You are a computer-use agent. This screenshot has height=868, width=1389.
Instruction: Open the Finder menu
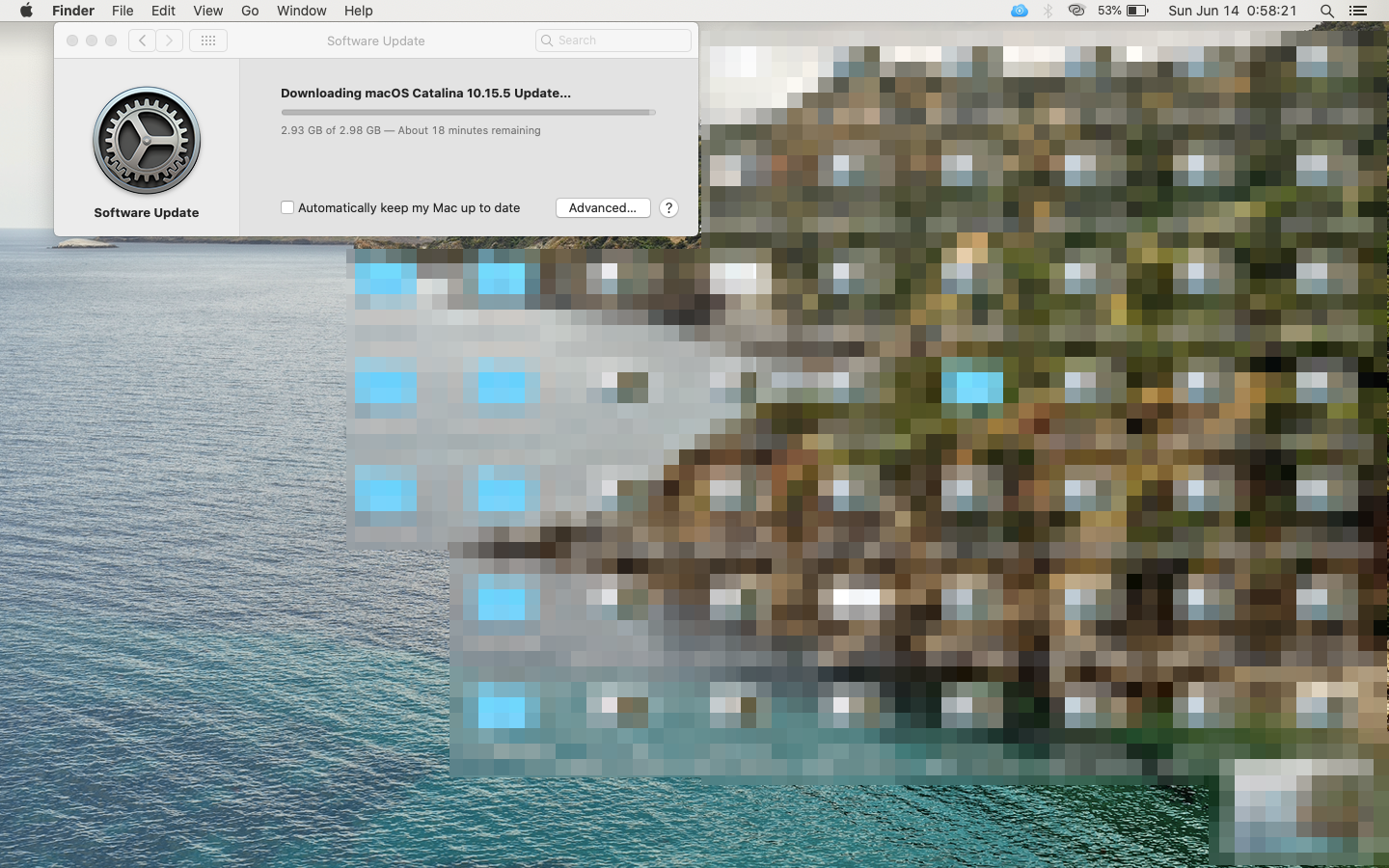[x=73, y=11]
